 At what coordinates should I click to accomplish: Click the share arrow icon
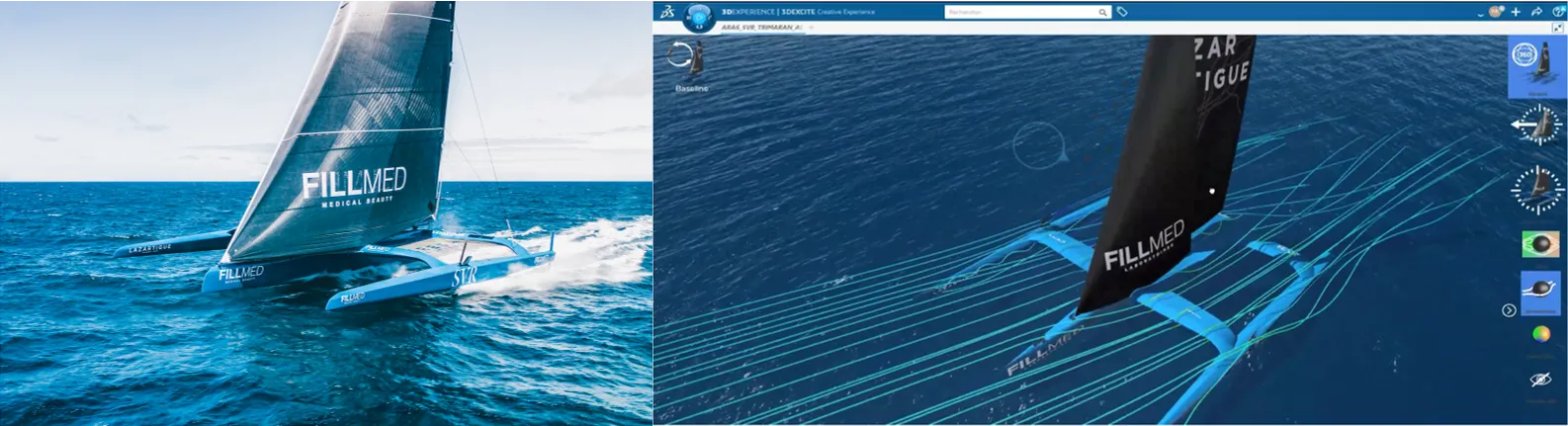pos(1536,12)
